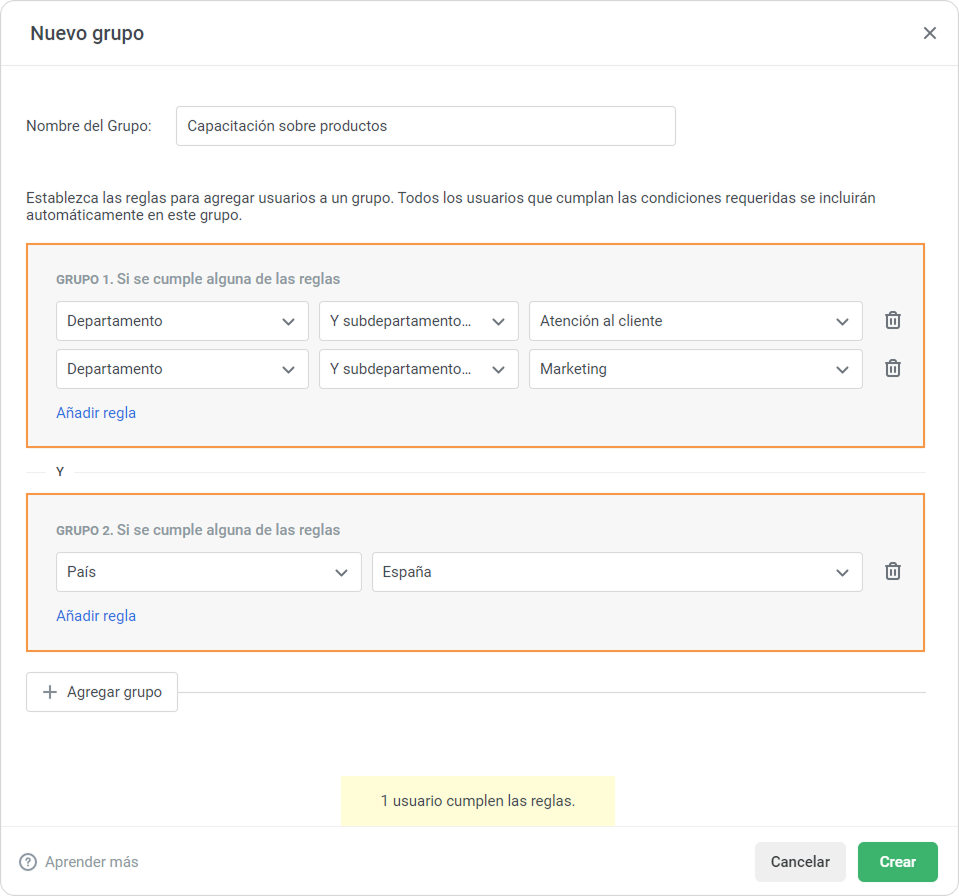Open the País field dropdown
Image resolution: width=959 pixels, height=896 pixels.
208,572
